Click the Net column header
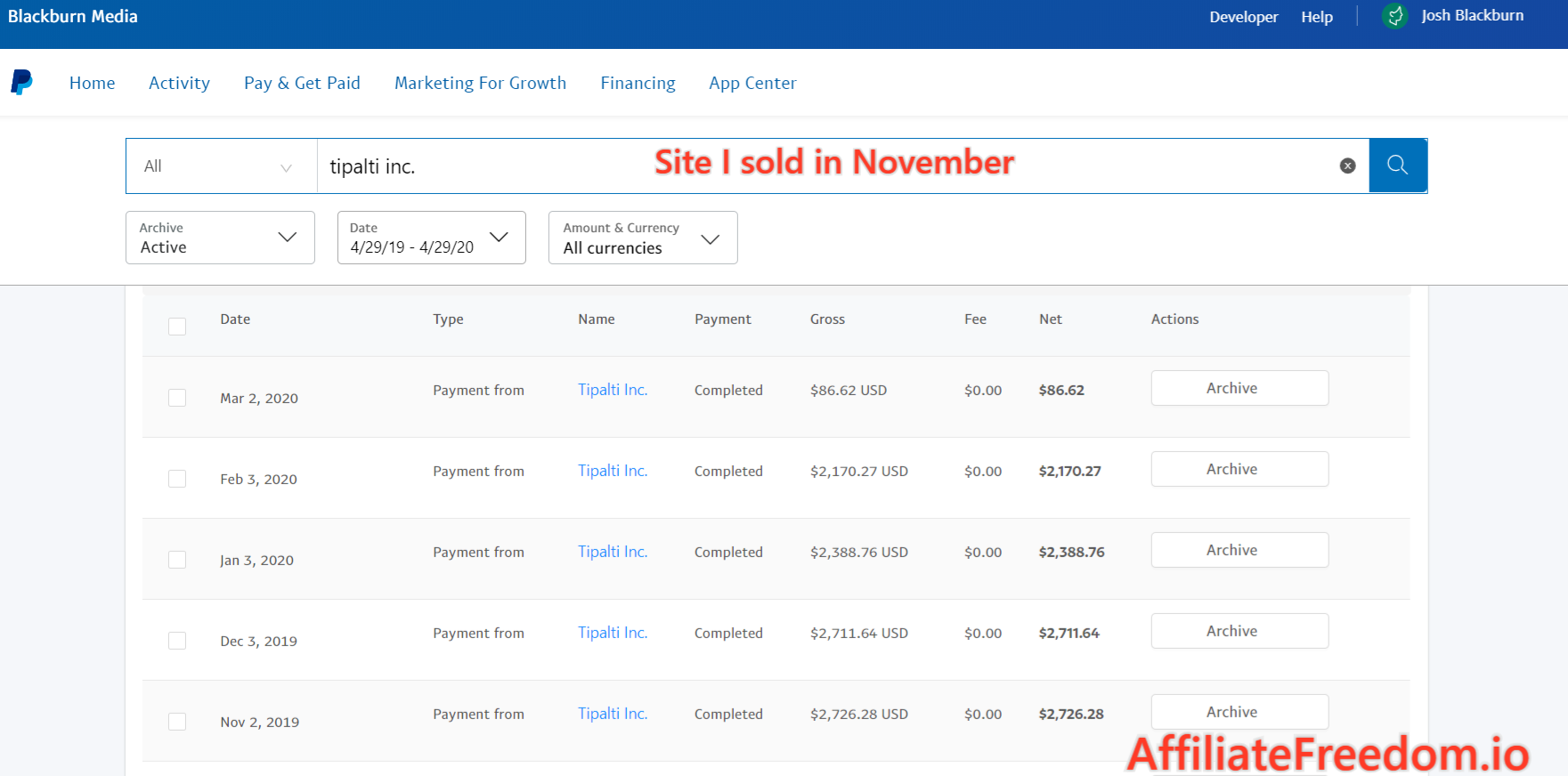The width and height of the screenshot is (1568, 776). [x=1051, y=319]
